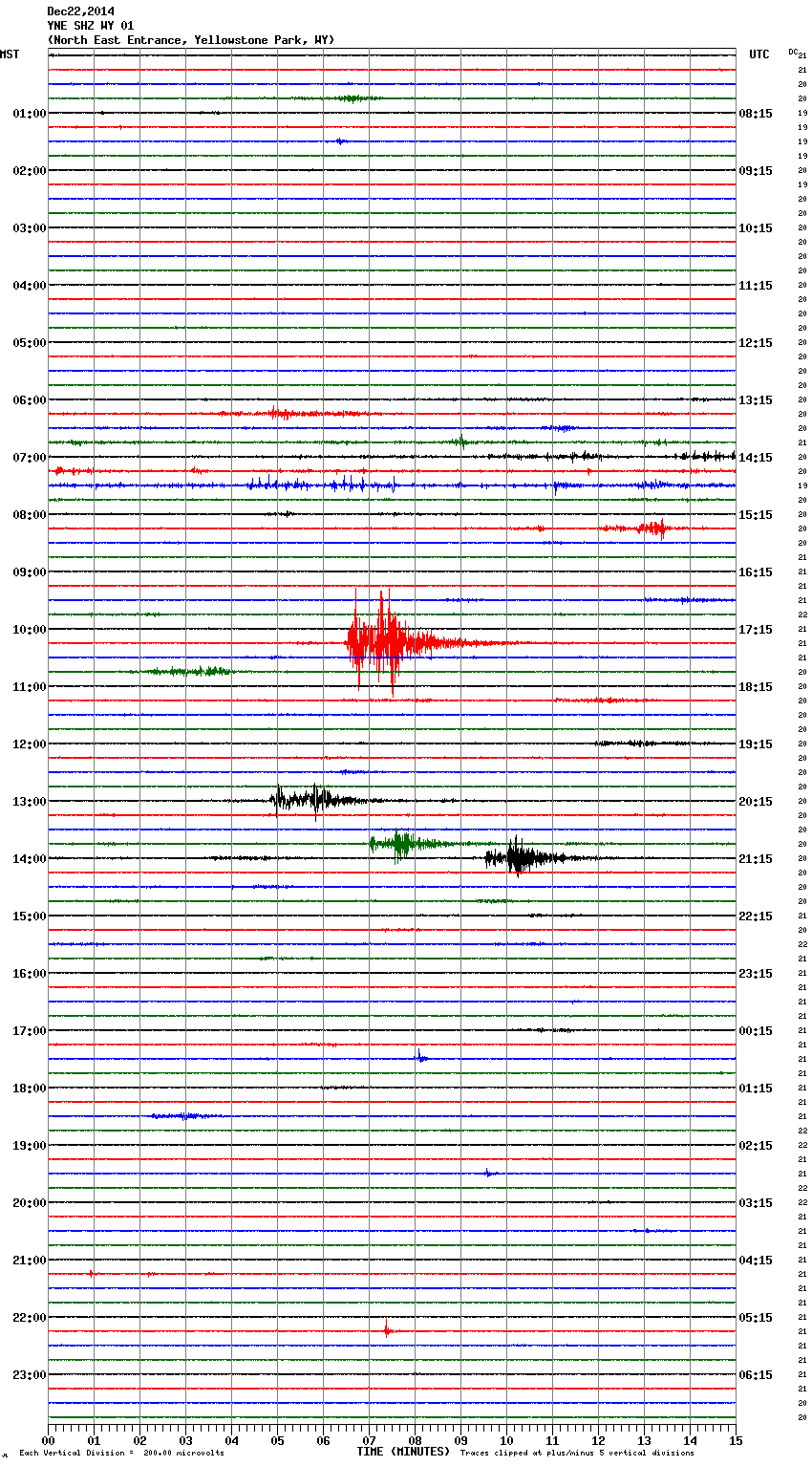Click the 21:15 UTC time label
This screenshot has width=812, height=1466.
point(756,859)
